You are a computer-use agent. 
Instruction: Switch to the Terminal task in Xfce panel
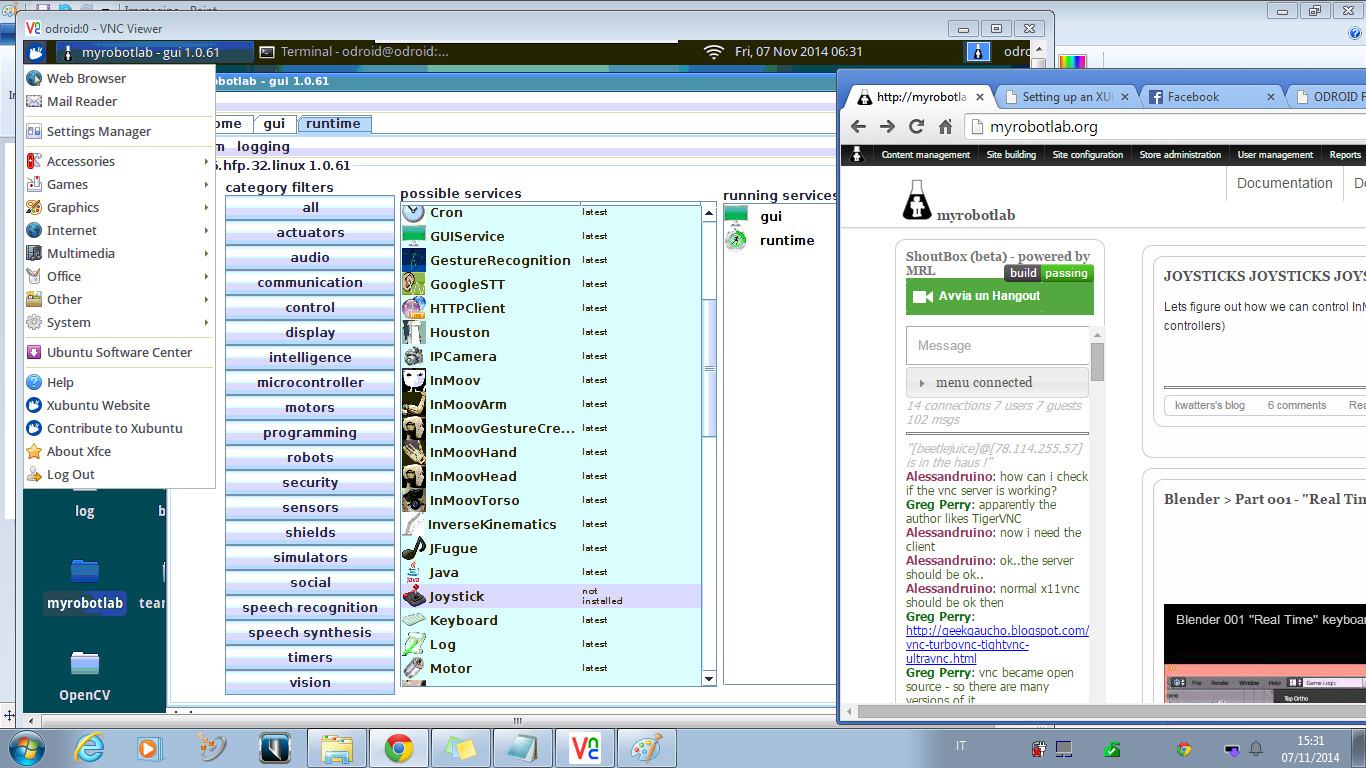coord(353,52)
